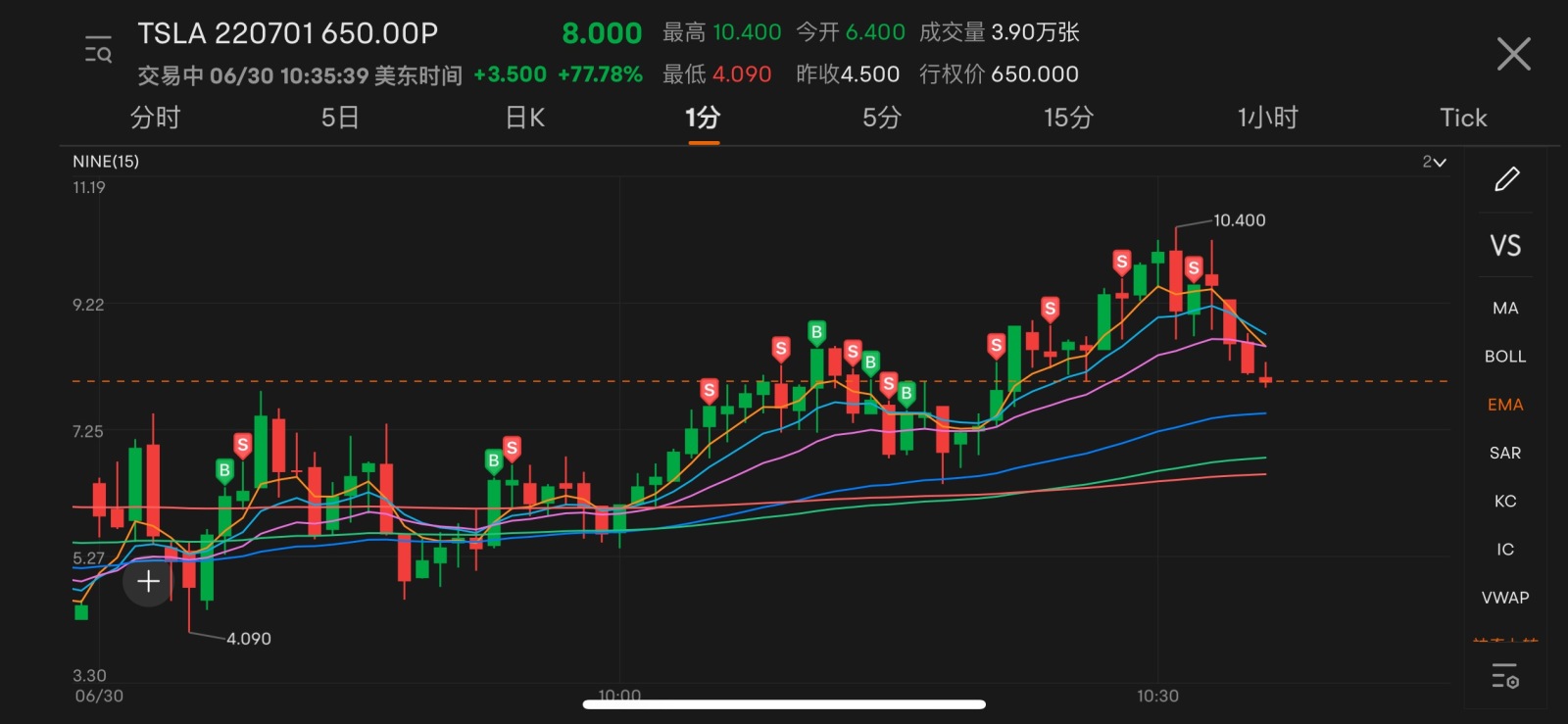Screen dimensions: 1568x724
Task: Enable the IC indicator
Action: pyautogui.click(x=1505, y=549)
